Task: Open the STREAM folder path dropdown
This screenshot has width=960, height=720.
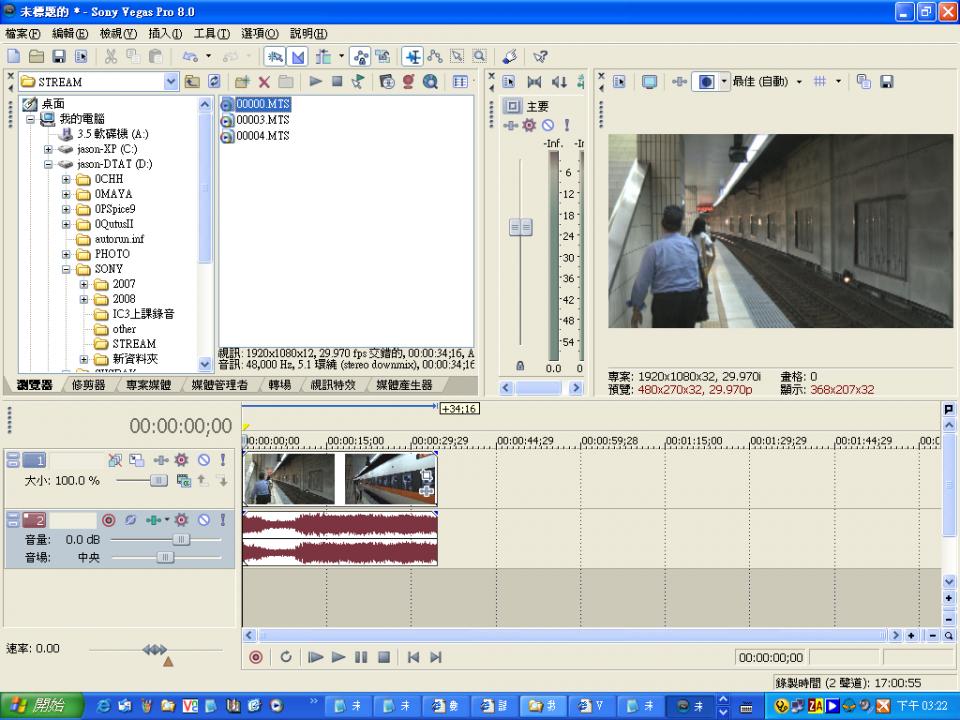Action: (x=170, y=82)
